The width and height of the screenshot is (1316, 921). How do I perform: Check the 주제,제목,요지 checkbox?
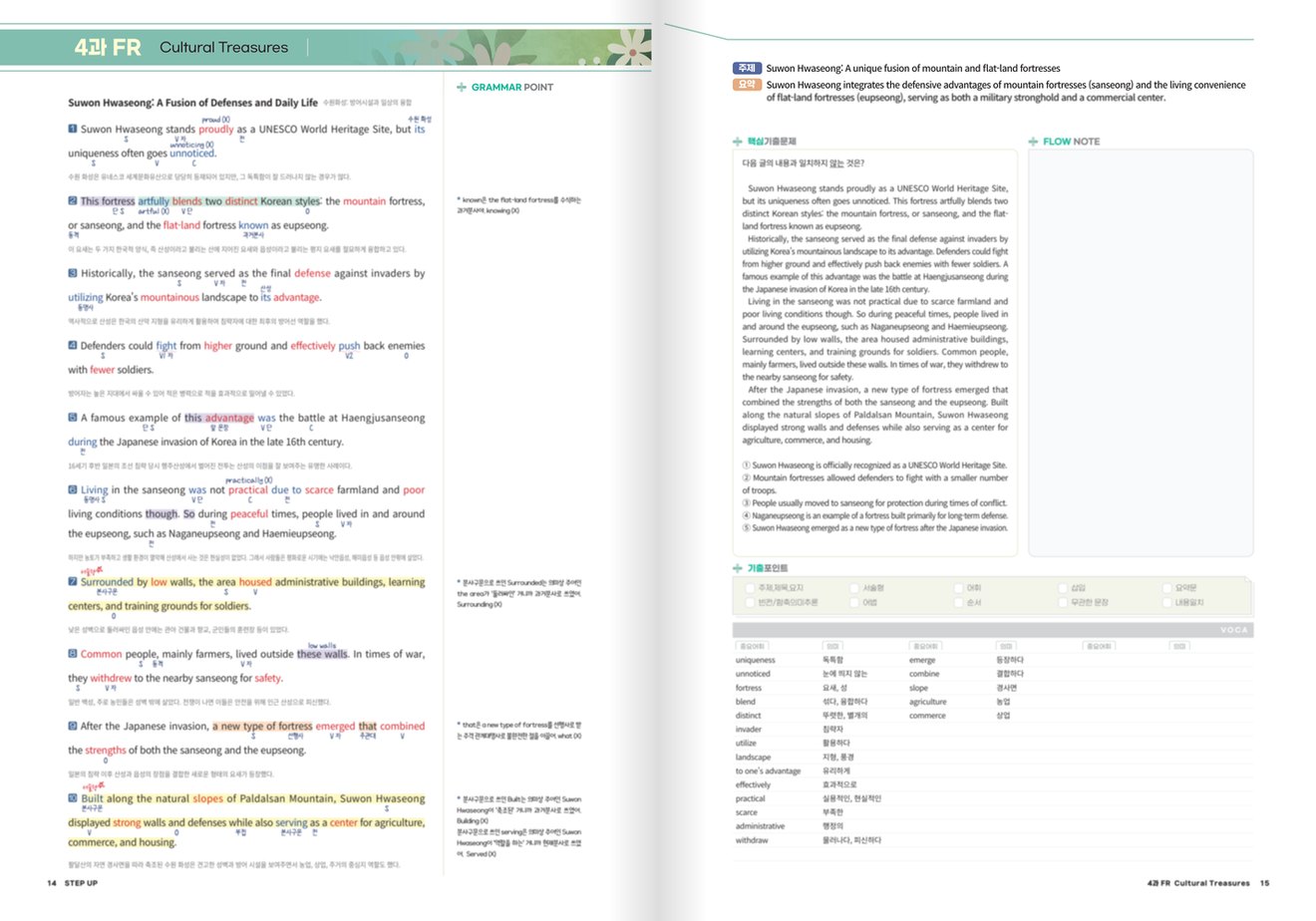coord(750,588)
